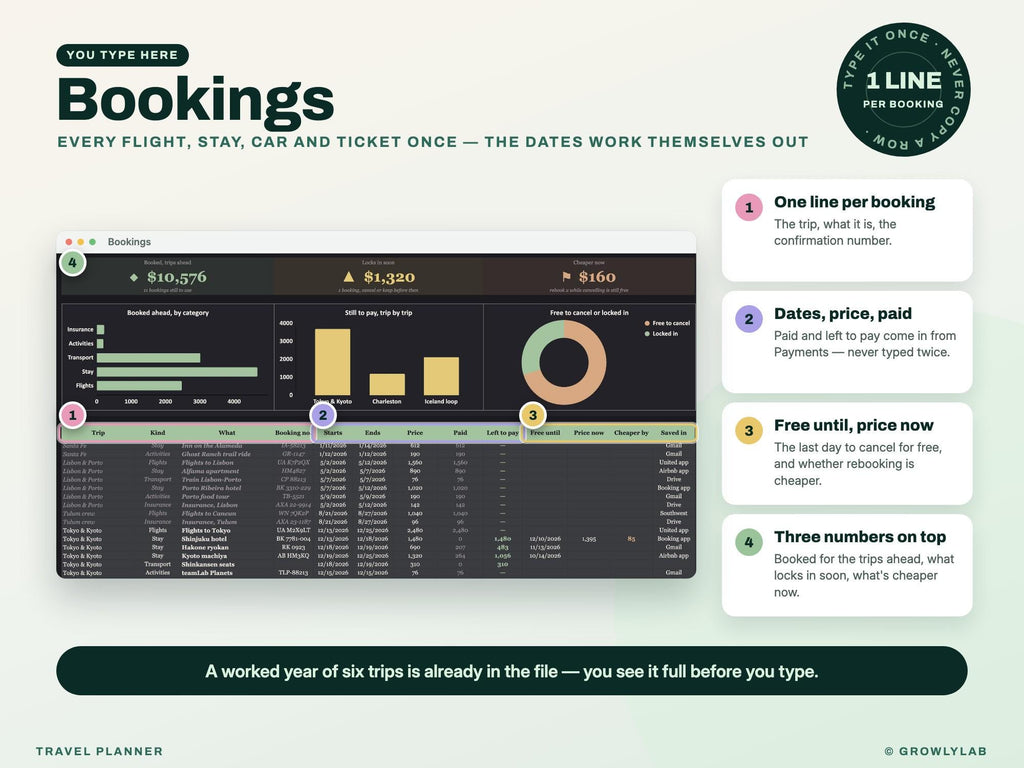Click the warning triangle icon beside $1,320
The width and height of the screenshot is (1024, 768).
pos(349,277)
